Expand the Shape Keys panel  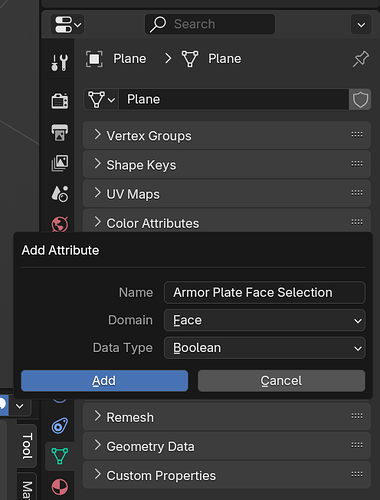227,164
